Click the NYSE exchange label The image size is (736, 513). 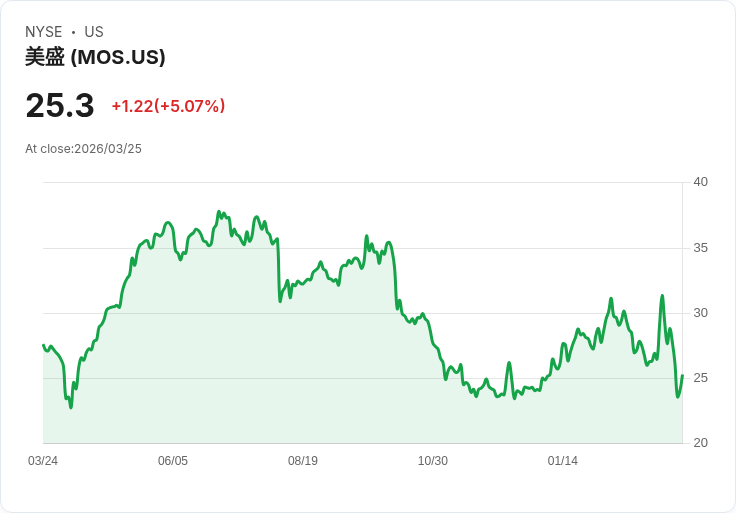pyautogui.click(x=43, y=32)
